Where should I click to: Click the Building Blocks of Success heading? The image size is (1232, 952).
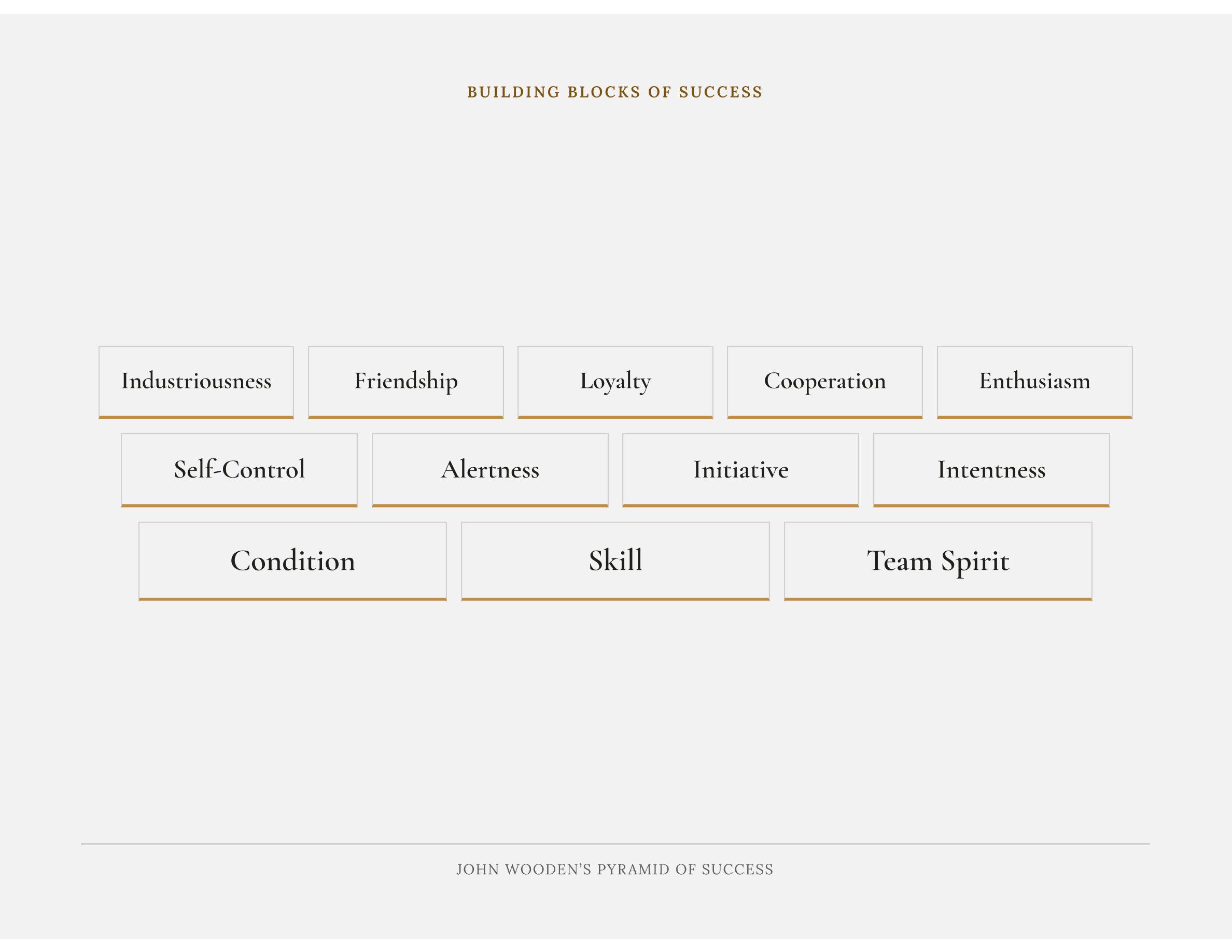(615, 92)
